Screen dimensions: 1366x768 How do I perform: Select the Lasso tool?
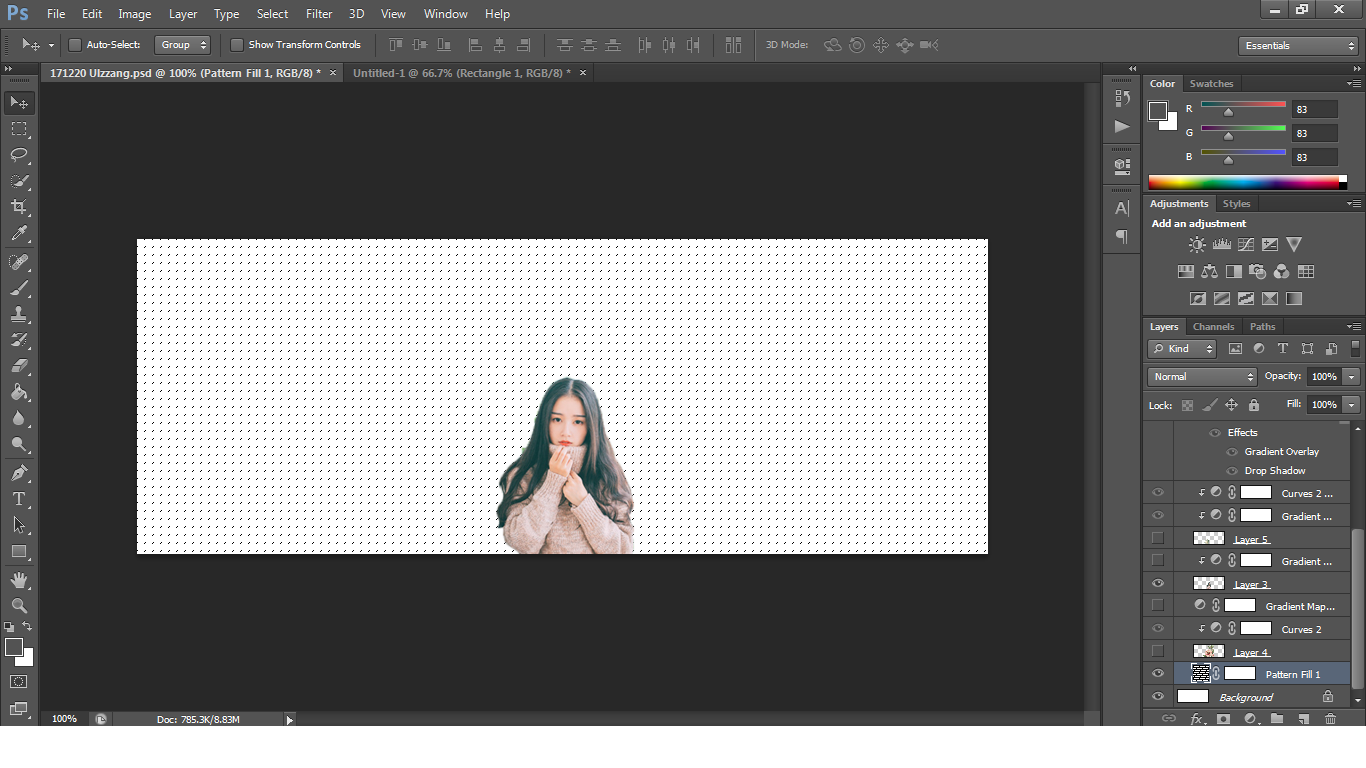(x=19, y=155)
